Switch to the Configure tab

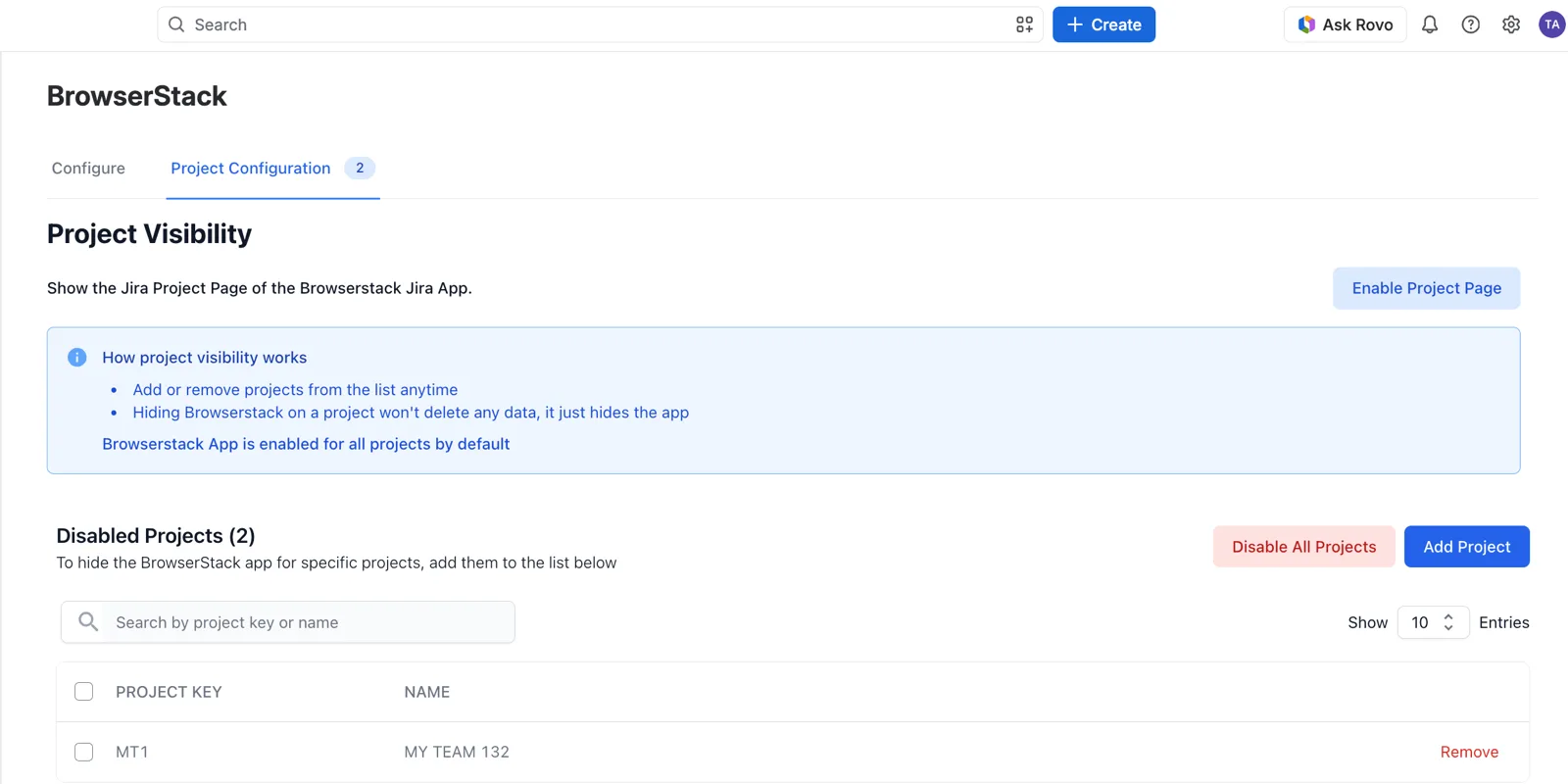tap(88, 169)
